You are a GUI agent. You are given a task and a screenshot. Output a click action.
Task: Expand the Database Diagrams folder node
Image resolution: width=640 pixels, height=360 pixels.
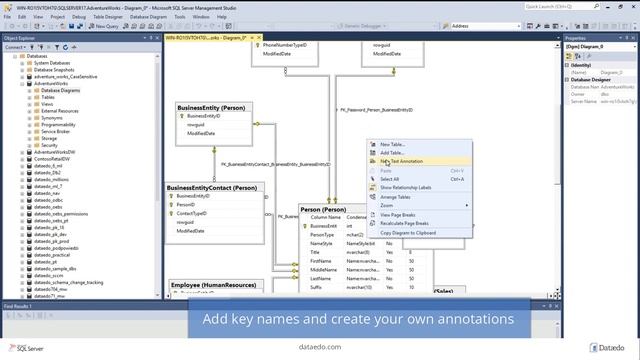[29, 90]
